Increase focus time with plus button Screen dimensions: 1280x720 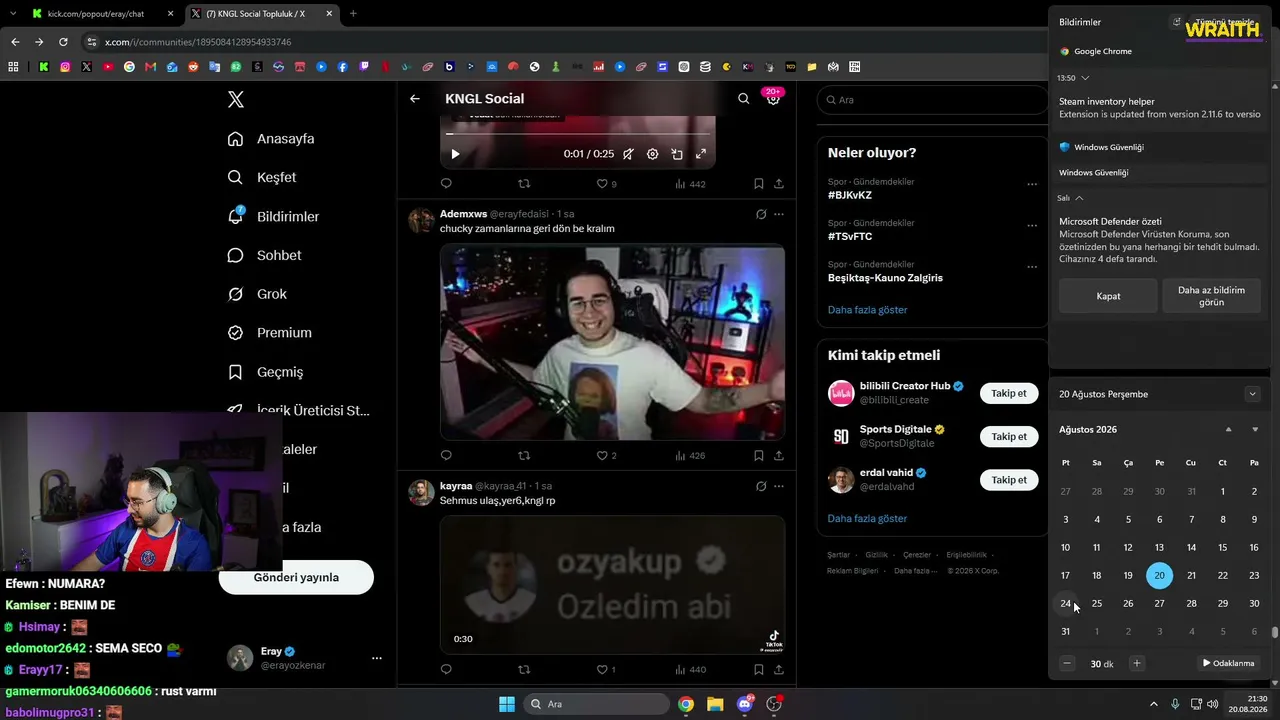[x=1136, y=663]
